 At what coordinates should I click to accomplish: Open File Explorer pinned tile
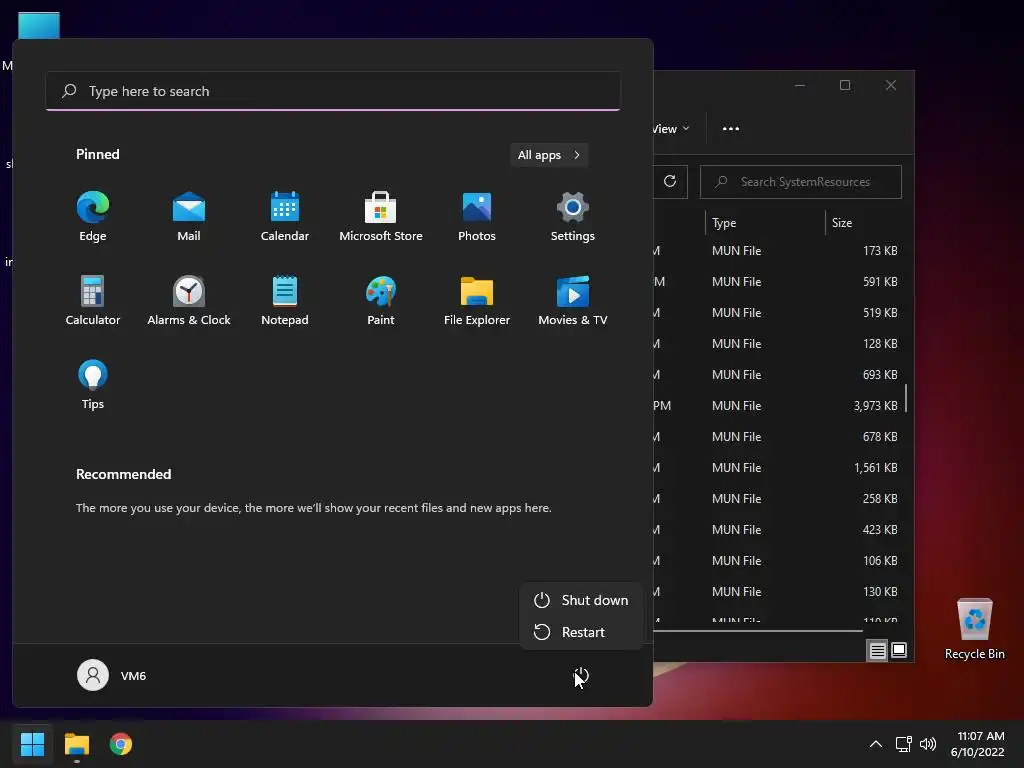click(x=477, y=301)
